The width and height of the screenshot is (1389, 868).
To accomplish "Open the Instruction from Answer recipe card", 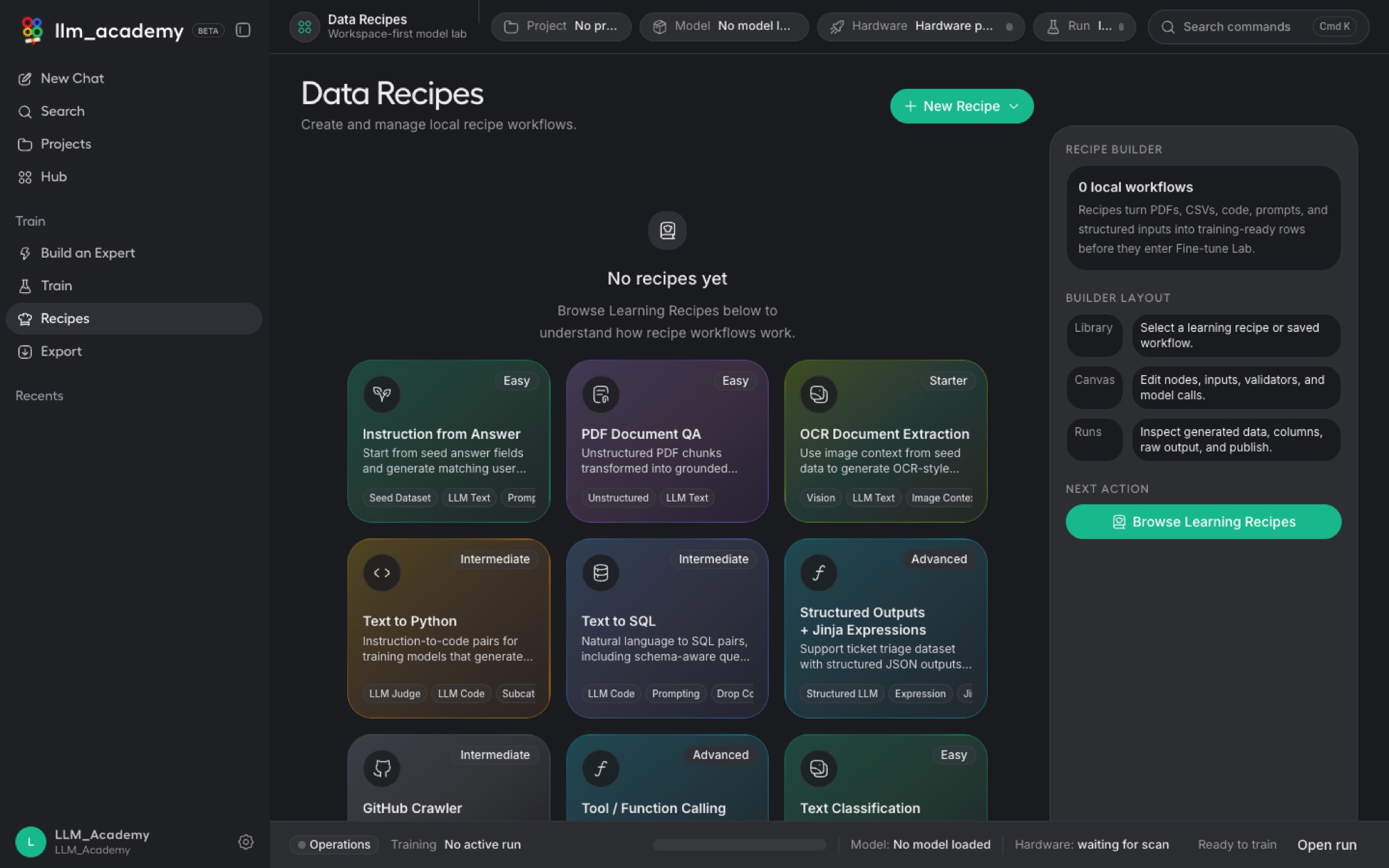I will (449, 441).
